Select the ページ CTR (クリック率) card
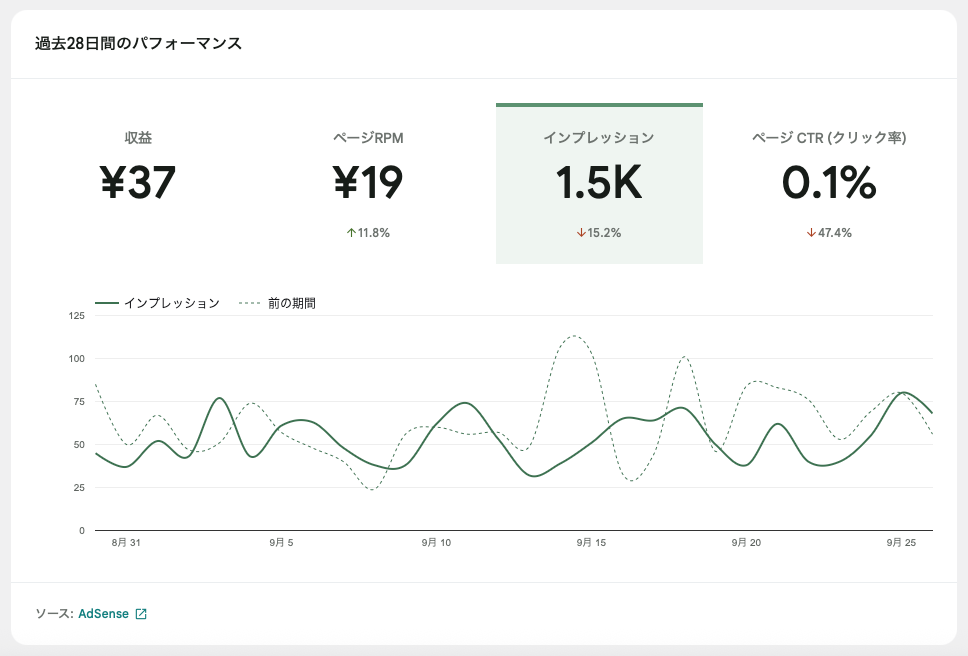 click(829, 183)
